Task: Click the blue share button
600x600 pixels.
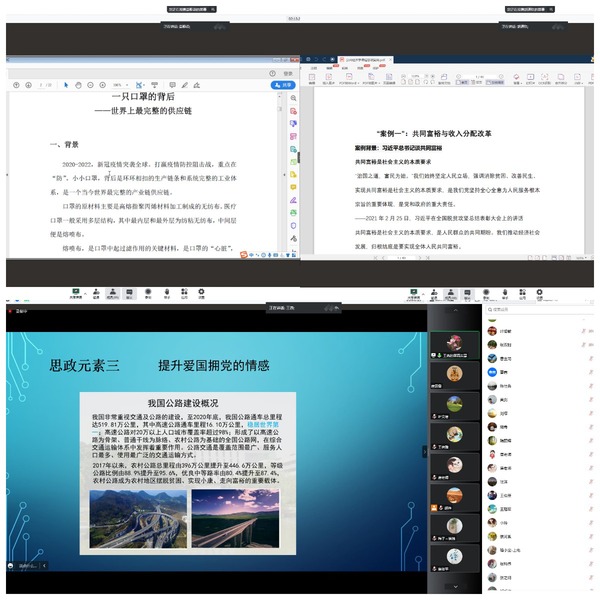Action: (287, 86)
